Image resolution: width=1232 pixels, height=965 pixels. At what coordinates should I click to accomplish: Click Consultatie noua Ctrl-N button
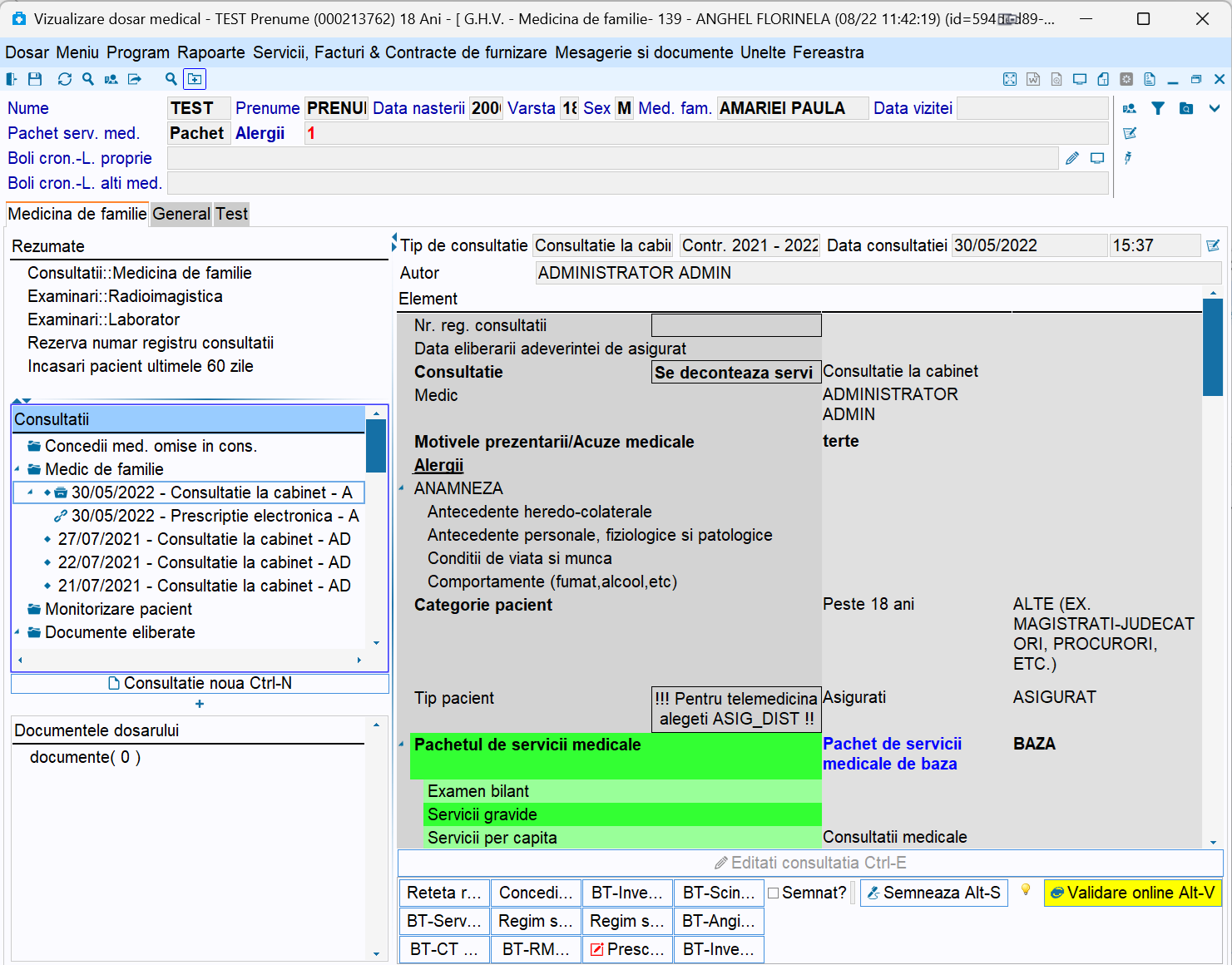click(200, 683)
